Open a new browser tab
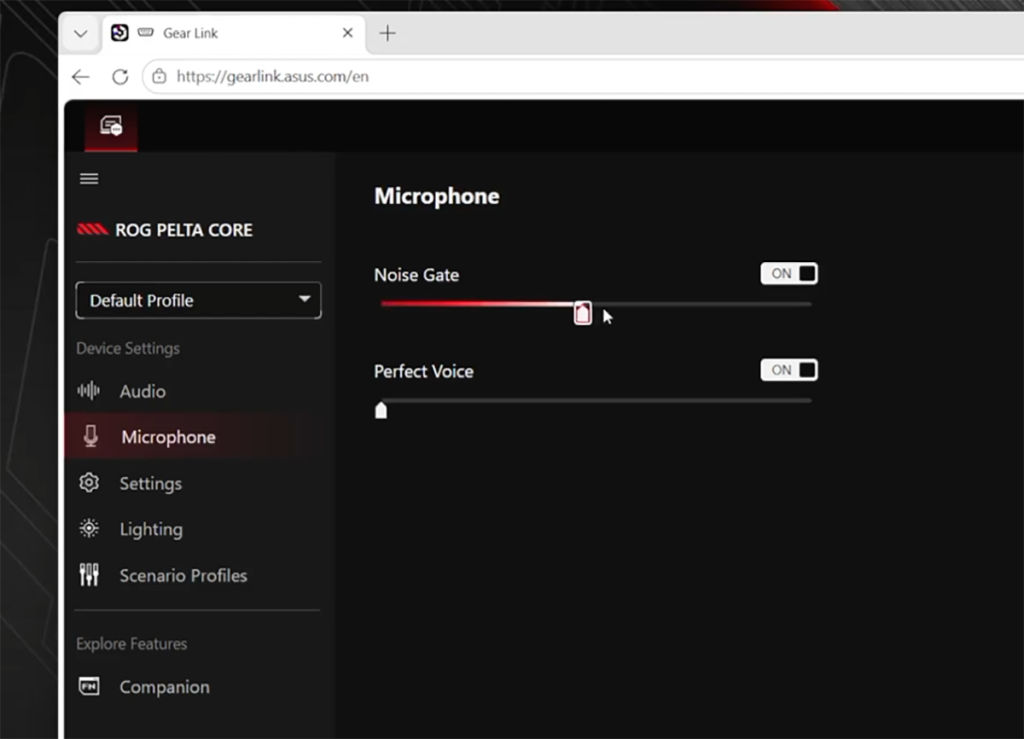 click(388, 33)
